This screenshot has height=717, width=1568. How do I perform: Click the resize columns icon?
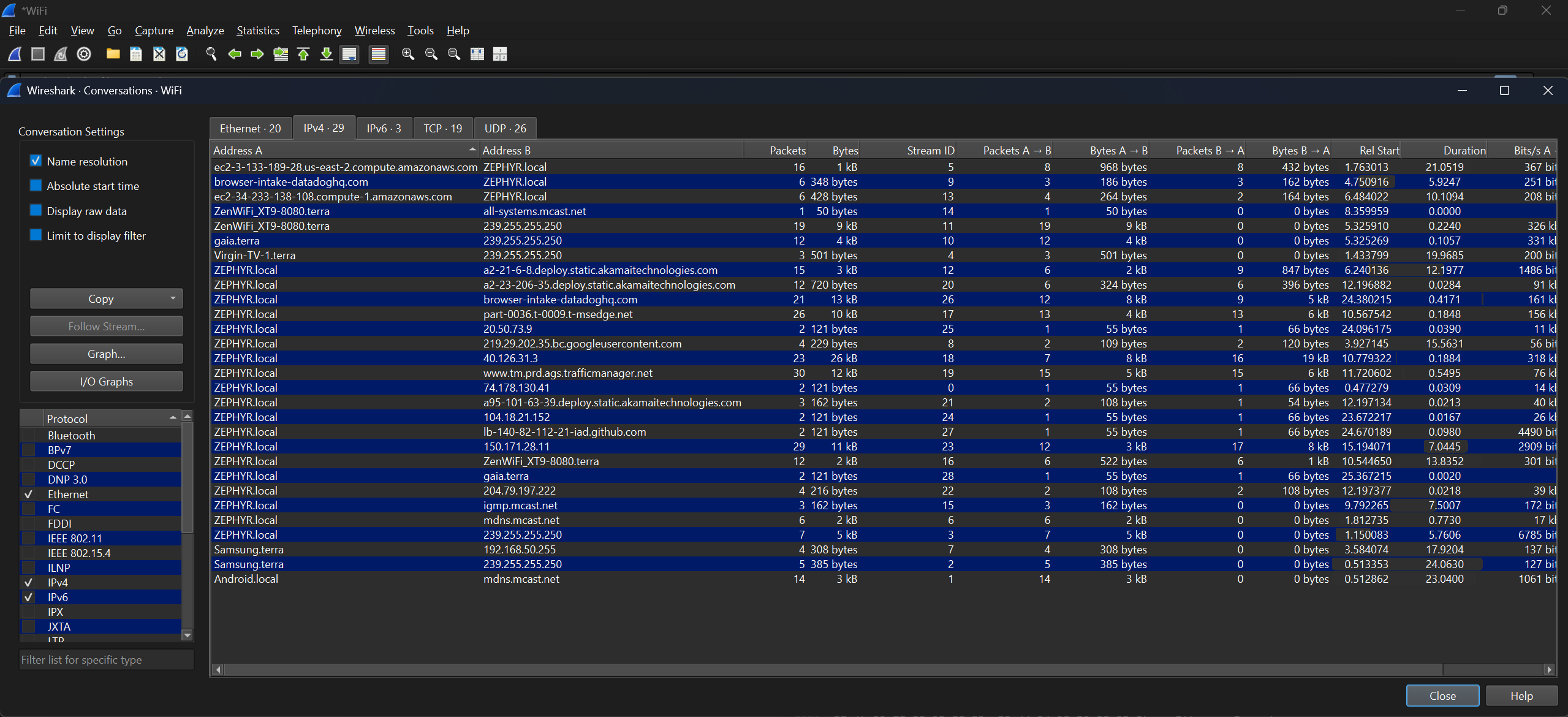click(477, 54)
